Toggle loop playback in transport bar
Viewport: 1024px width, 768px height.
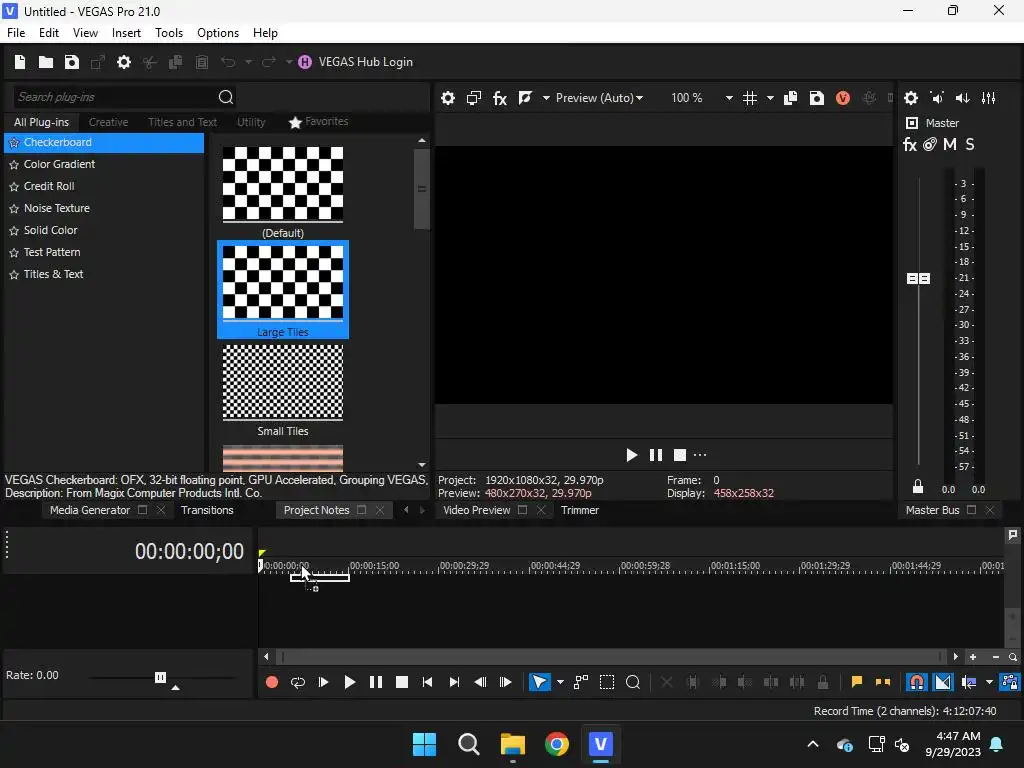pos(298,682)
